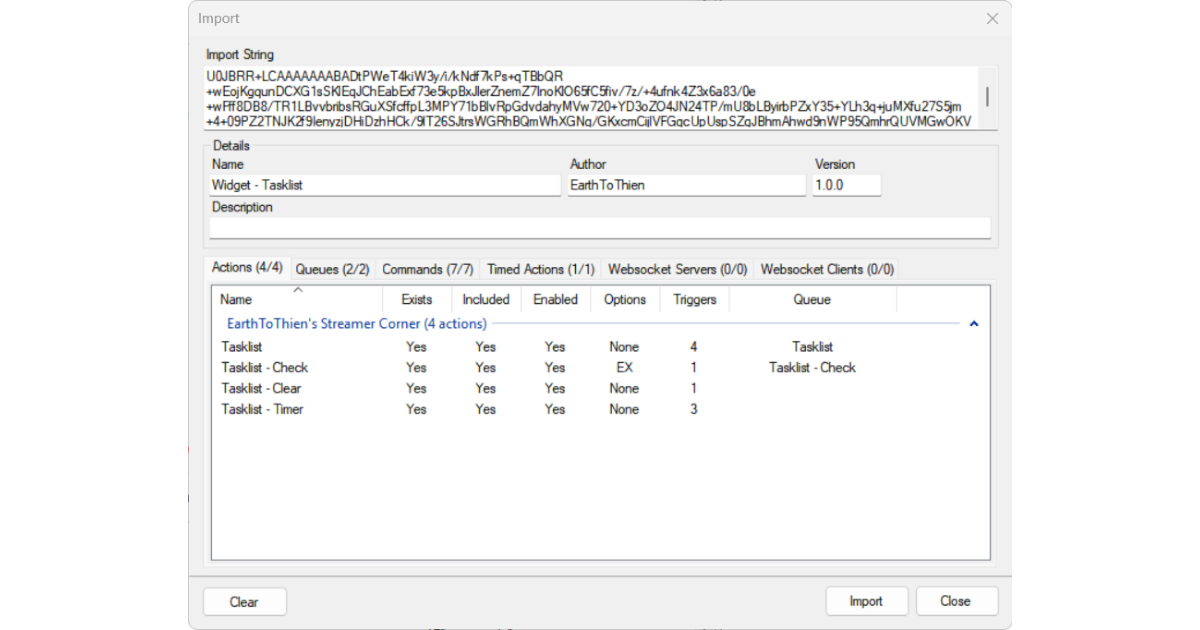
Task: Click the Exists column header
Action: click(x=417, y=299)
